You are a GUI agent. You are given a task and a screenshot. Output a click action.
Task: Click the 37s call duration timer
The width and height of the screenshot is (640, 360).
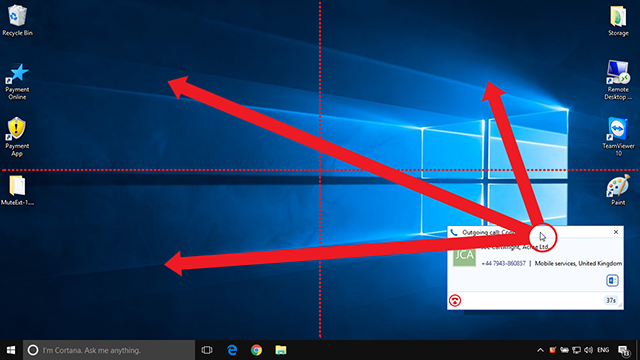pyautogui.click(x=611, y=300)
